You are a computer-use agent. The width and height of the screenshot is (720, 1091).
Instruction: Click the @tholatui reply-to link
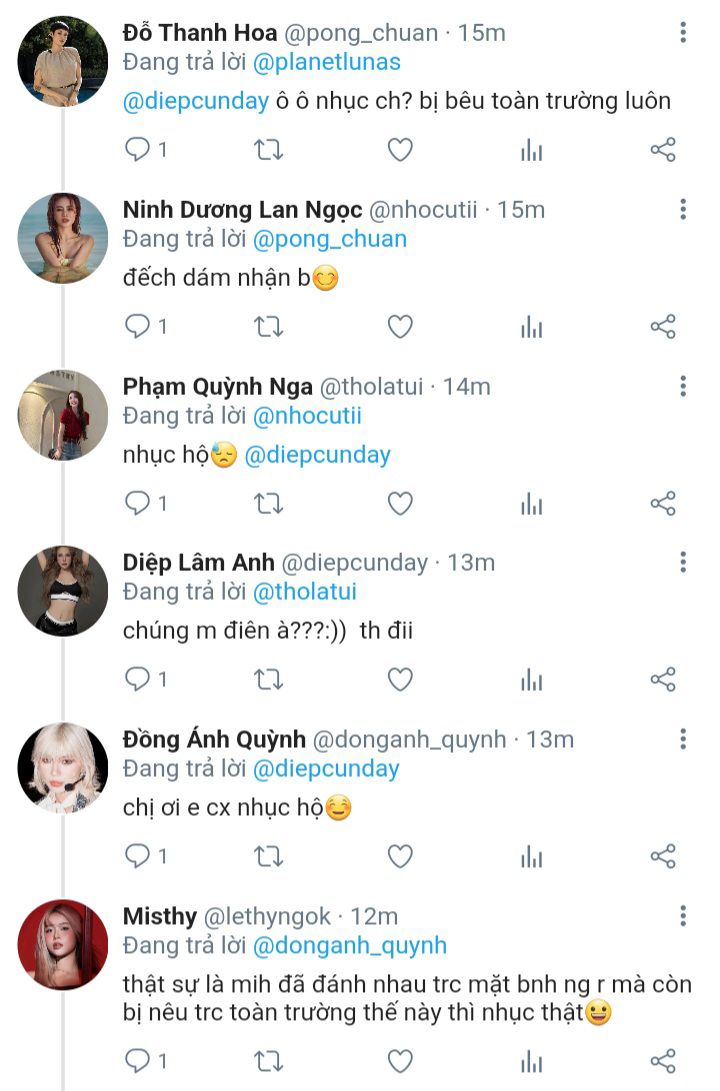point(305,592)
